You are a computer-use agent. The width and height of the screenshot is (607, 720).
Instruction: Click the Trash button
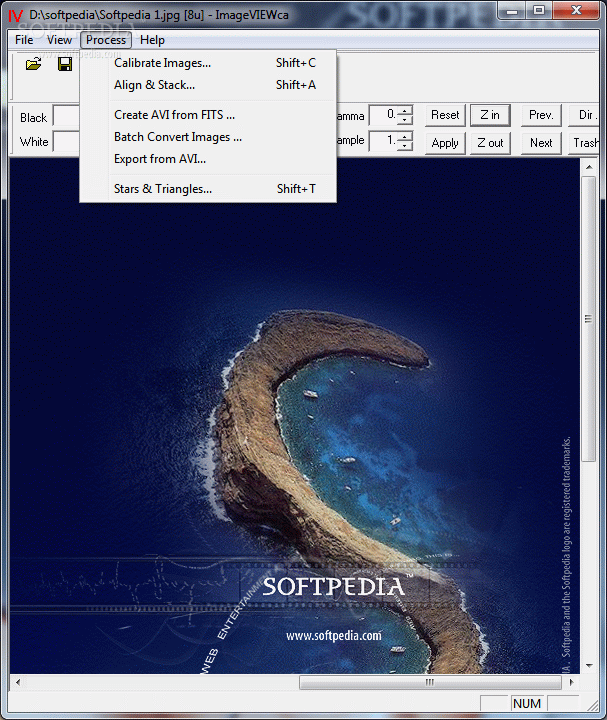click(x=584, y=143)
